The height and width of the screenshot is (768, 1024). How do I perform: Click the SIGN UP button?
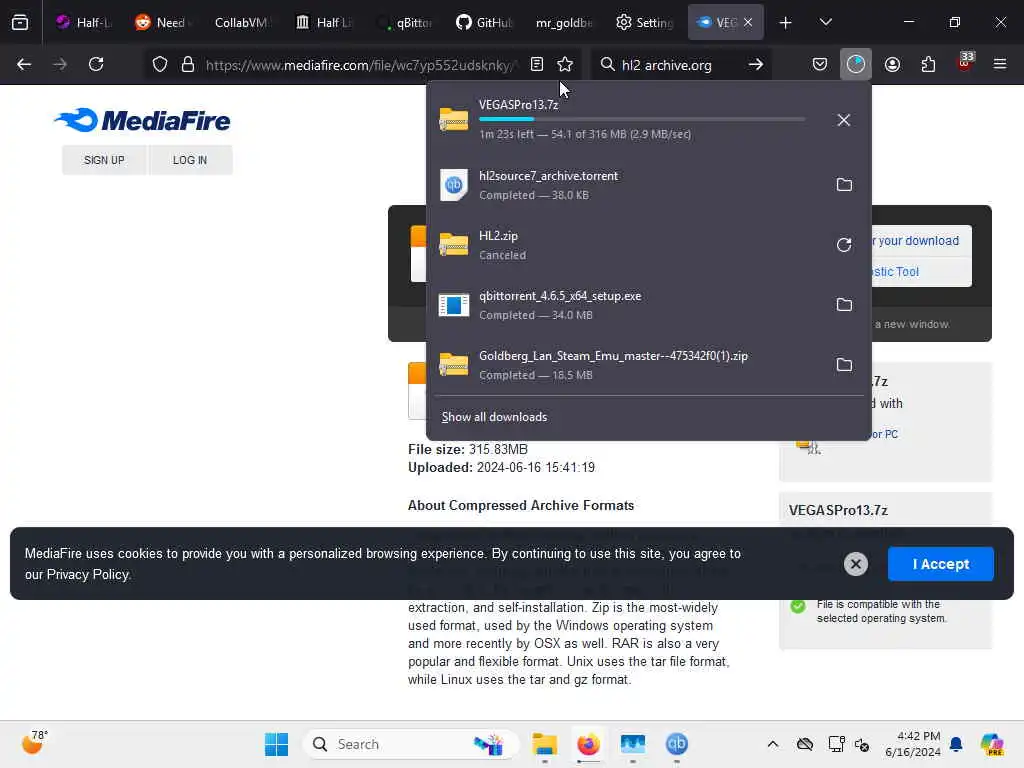(x=104, y=160)
